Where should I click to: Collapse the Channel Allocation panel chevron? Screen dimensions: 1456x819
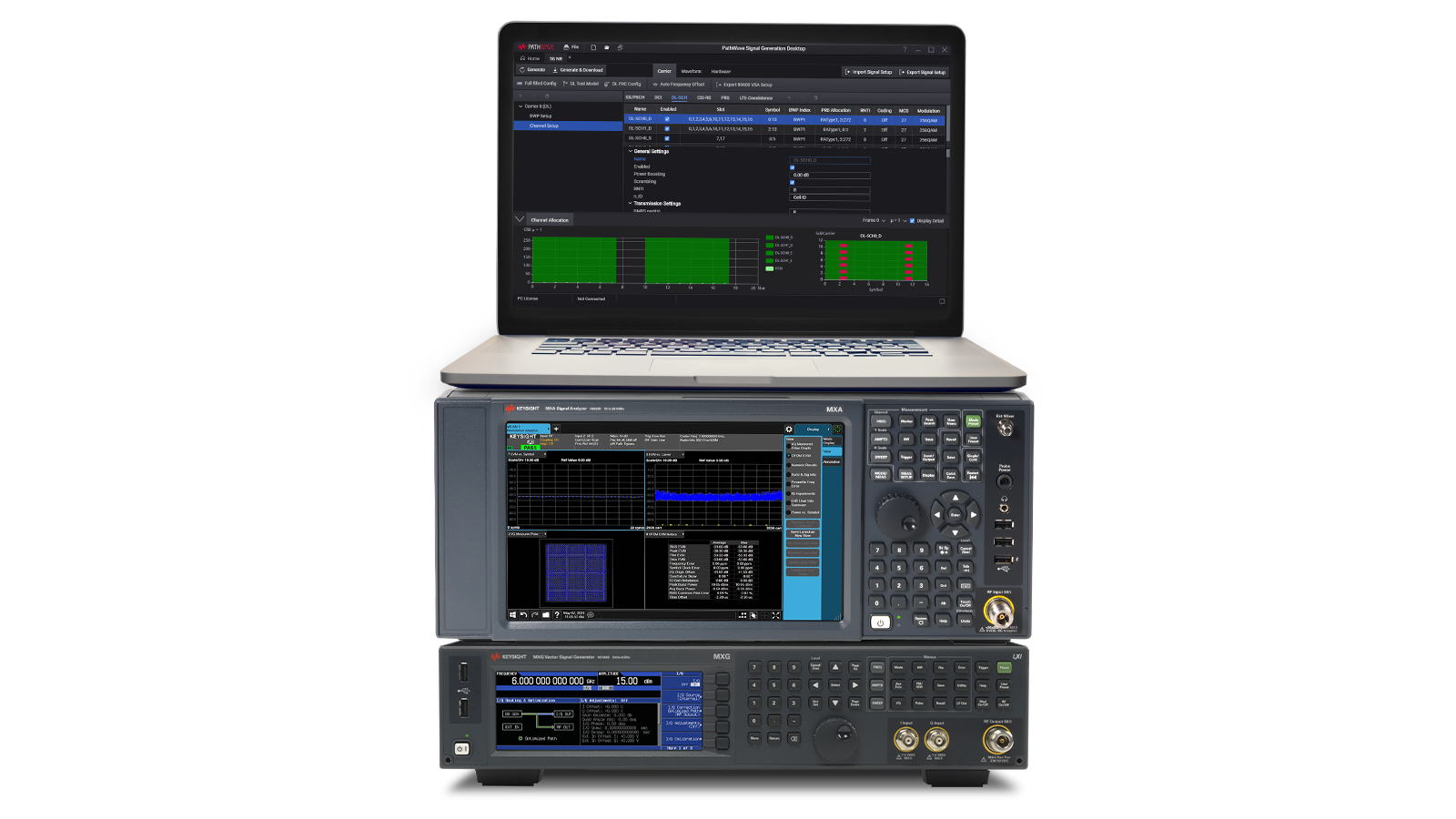point(520,218)
